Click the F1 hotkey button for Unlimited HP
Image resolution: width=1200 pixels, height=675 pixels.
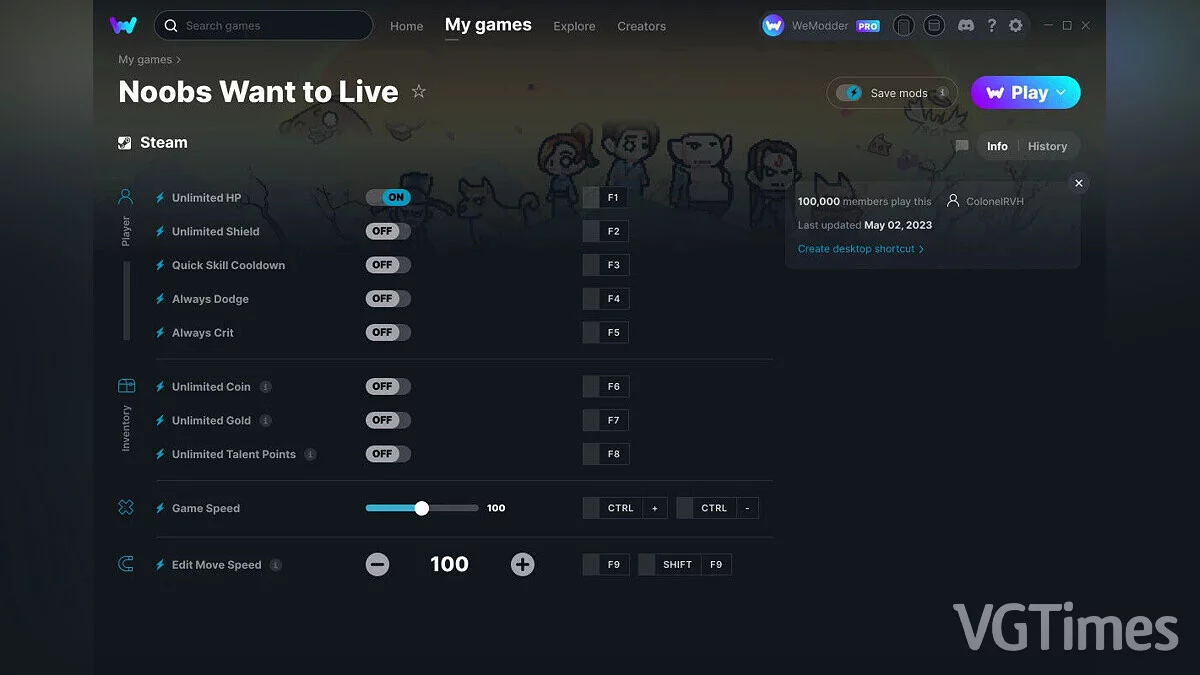[x=605, y=198]
